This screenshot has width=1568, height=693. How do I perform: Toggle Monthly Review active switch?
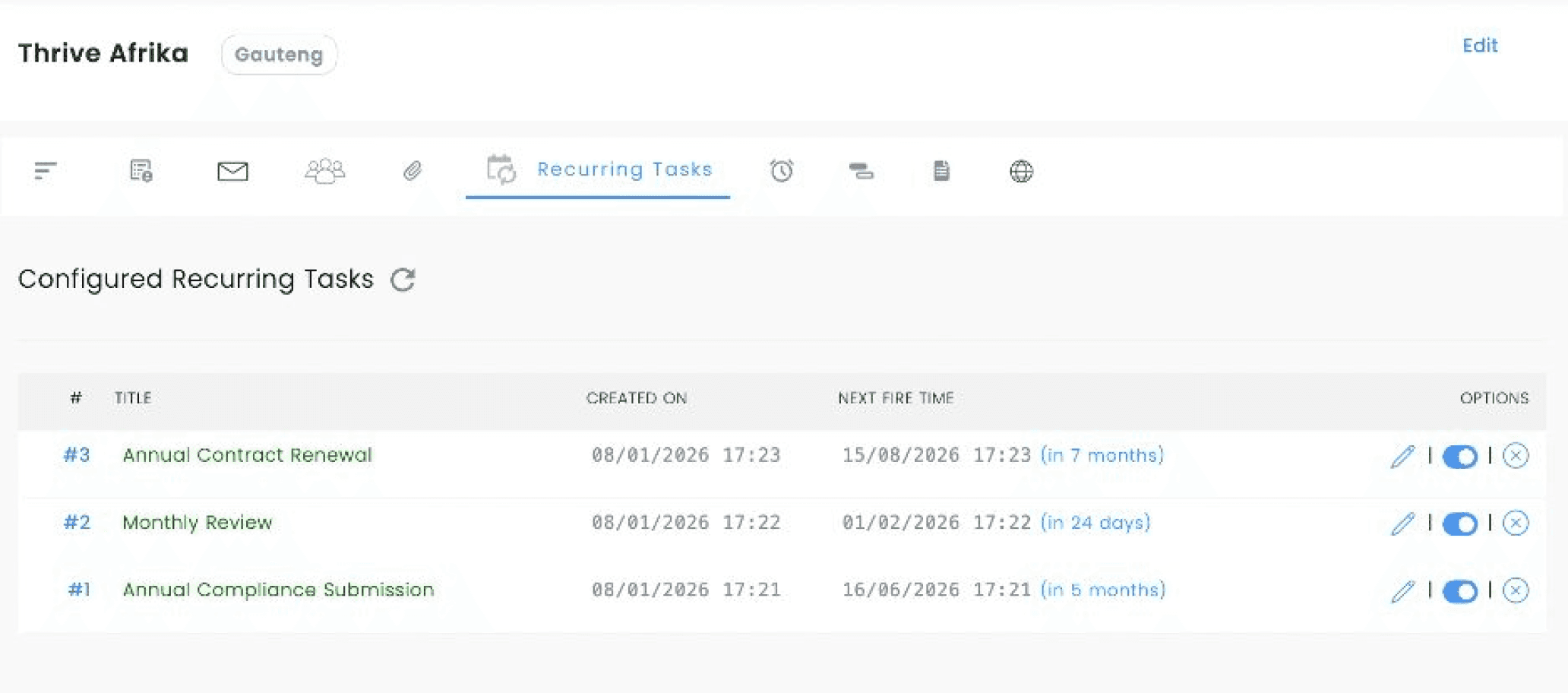(1459, 524)
